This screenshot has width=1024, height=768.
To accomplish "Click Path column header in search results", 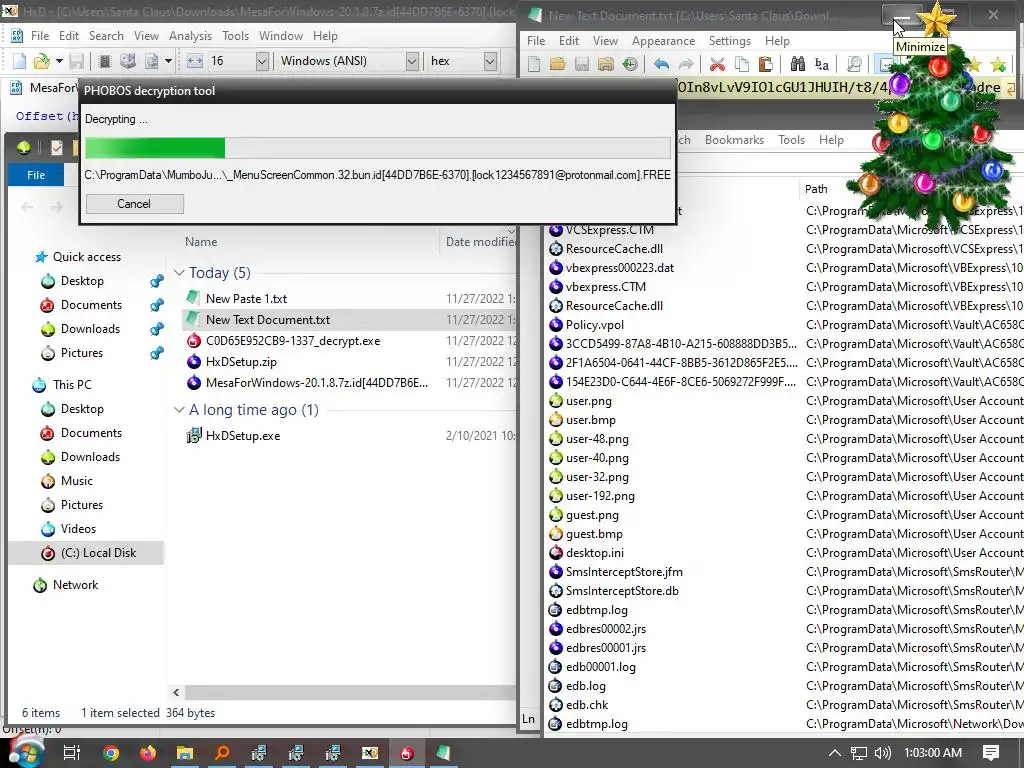I will pos(816,189).
